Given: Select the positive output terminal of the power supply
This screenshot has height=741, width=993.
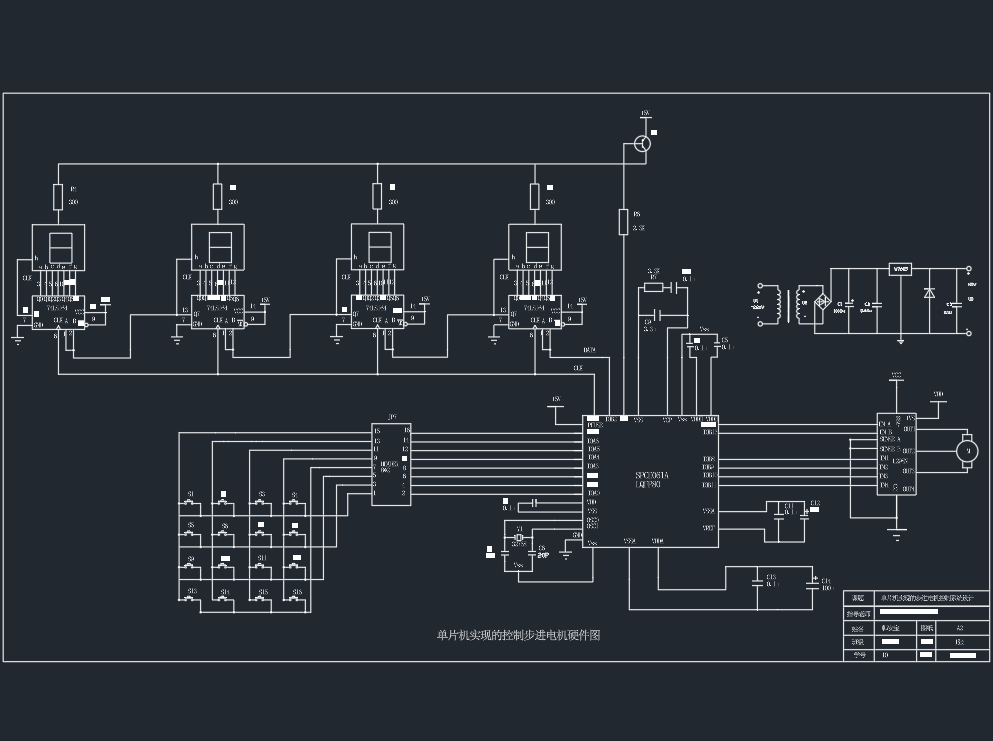Looking at the screenshot, I should pyautogui.click(x=969, y=269).
